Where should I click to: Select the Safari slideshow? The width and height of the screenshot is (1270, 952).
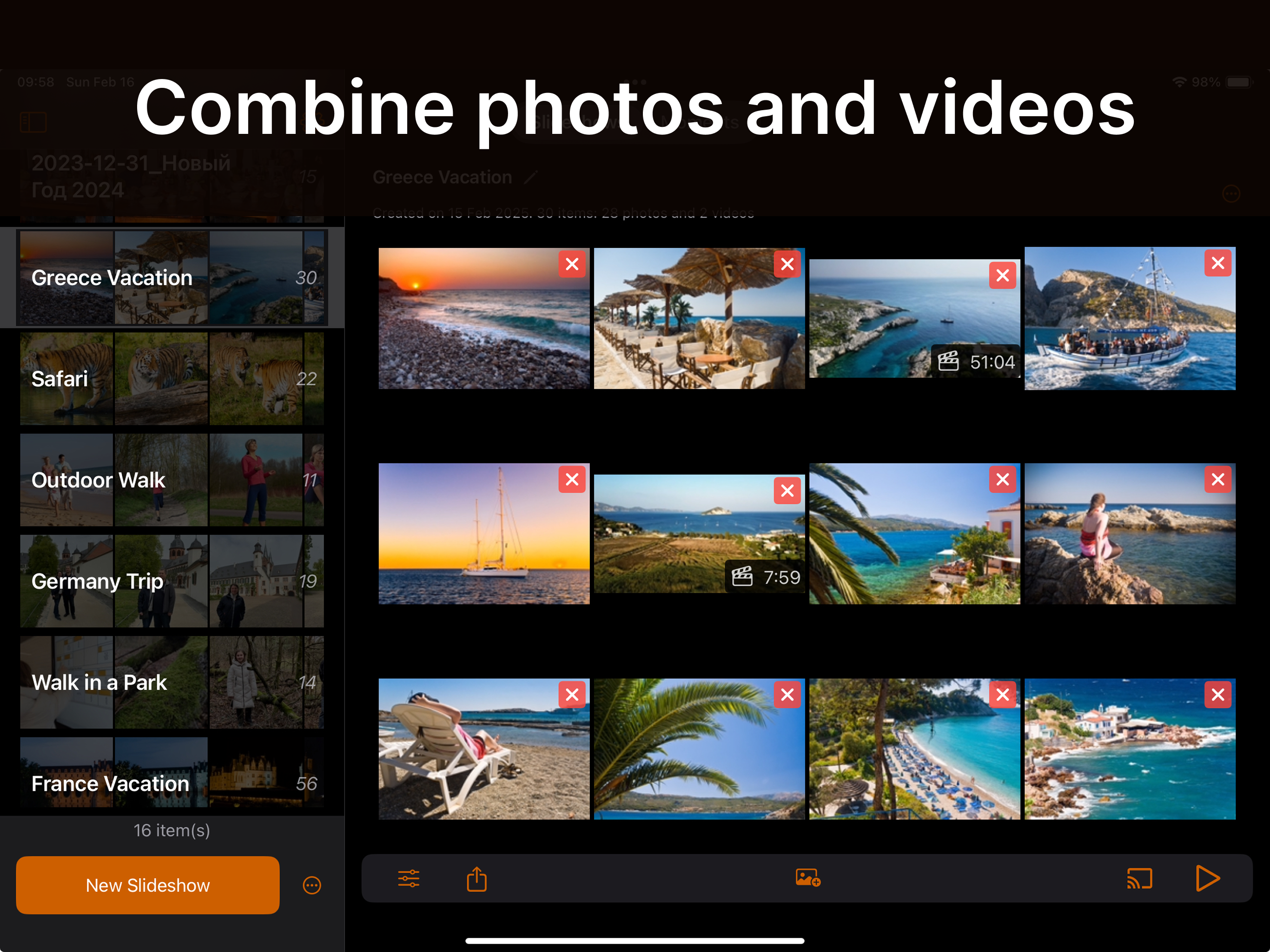coord(172,379)
